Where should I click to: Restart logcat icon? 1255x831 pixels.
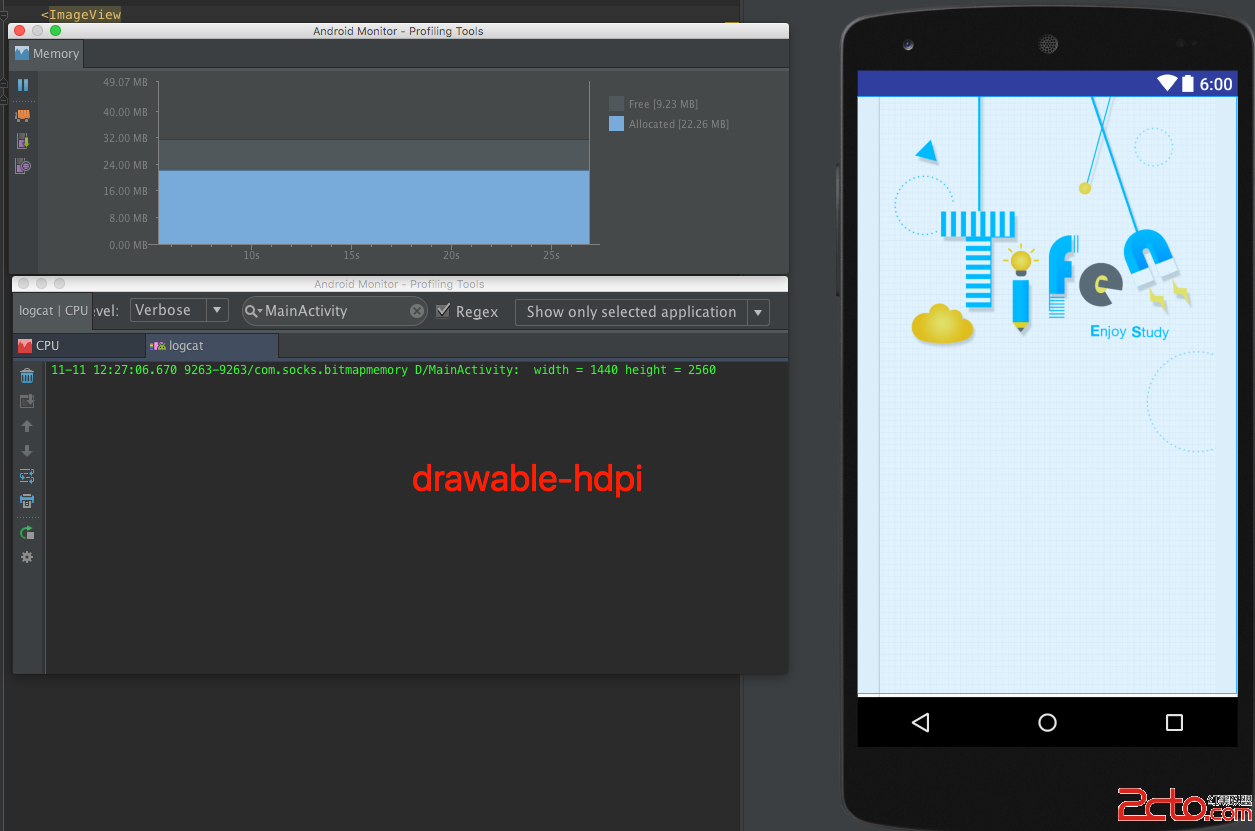pos(27,533)
